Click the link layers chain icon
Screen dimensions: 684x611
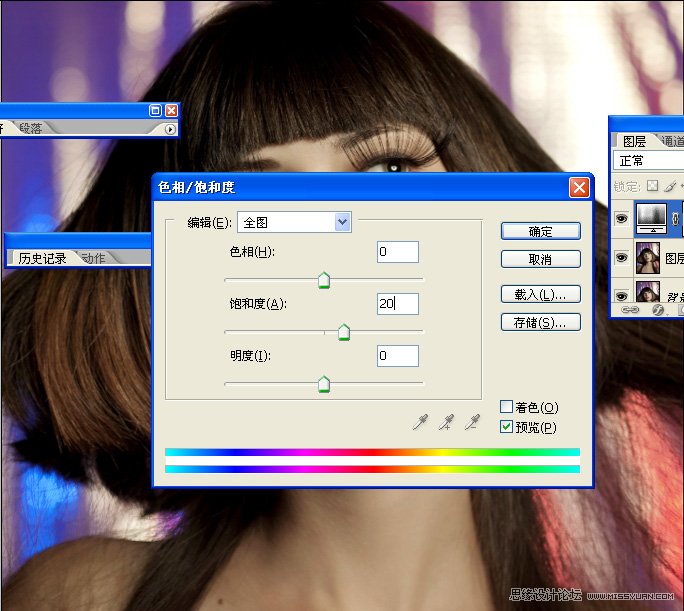click(629, 310)
